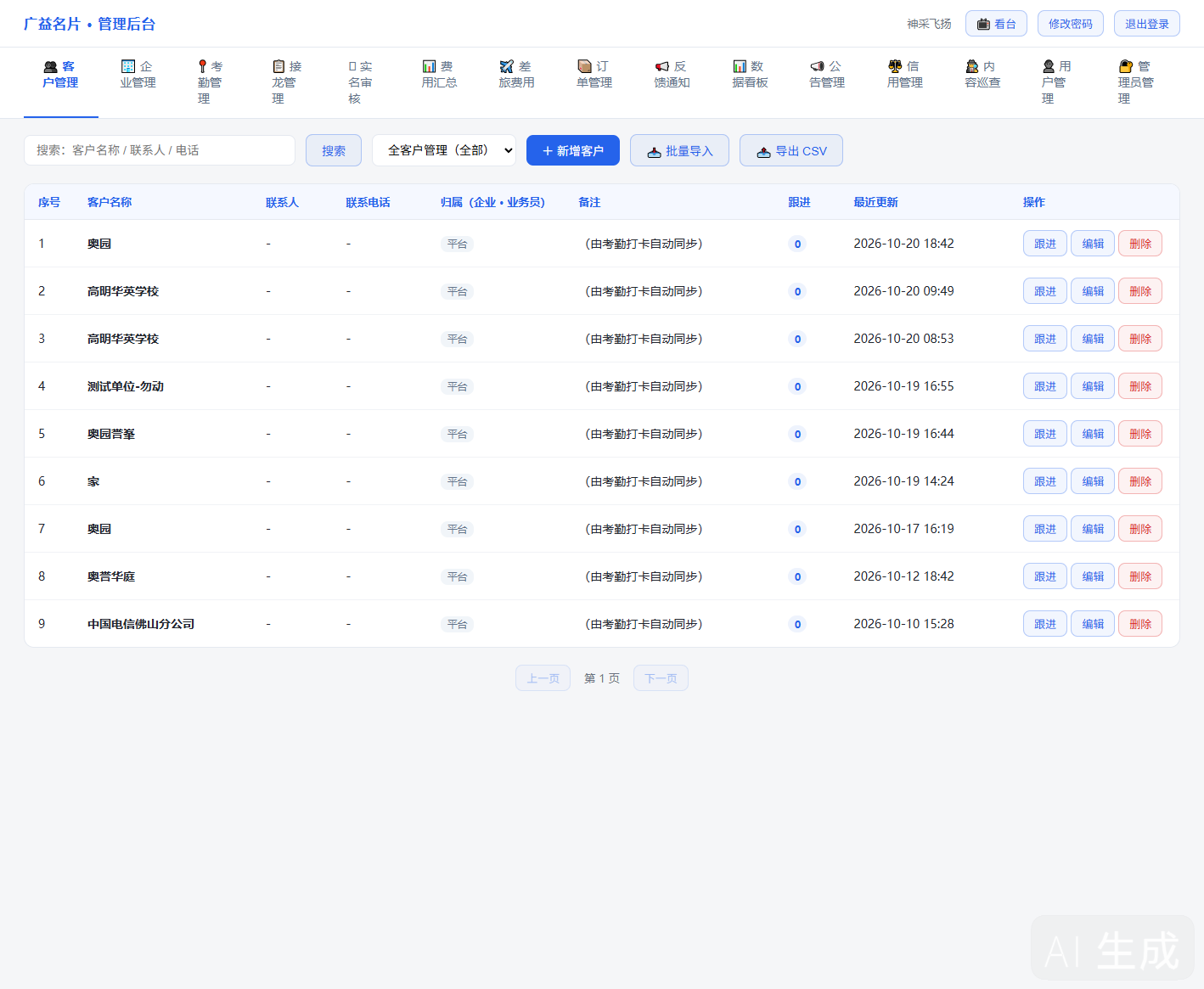Click the 批量导入 upload button
The image size is (1204, 989).
click(x=679, y=150)
